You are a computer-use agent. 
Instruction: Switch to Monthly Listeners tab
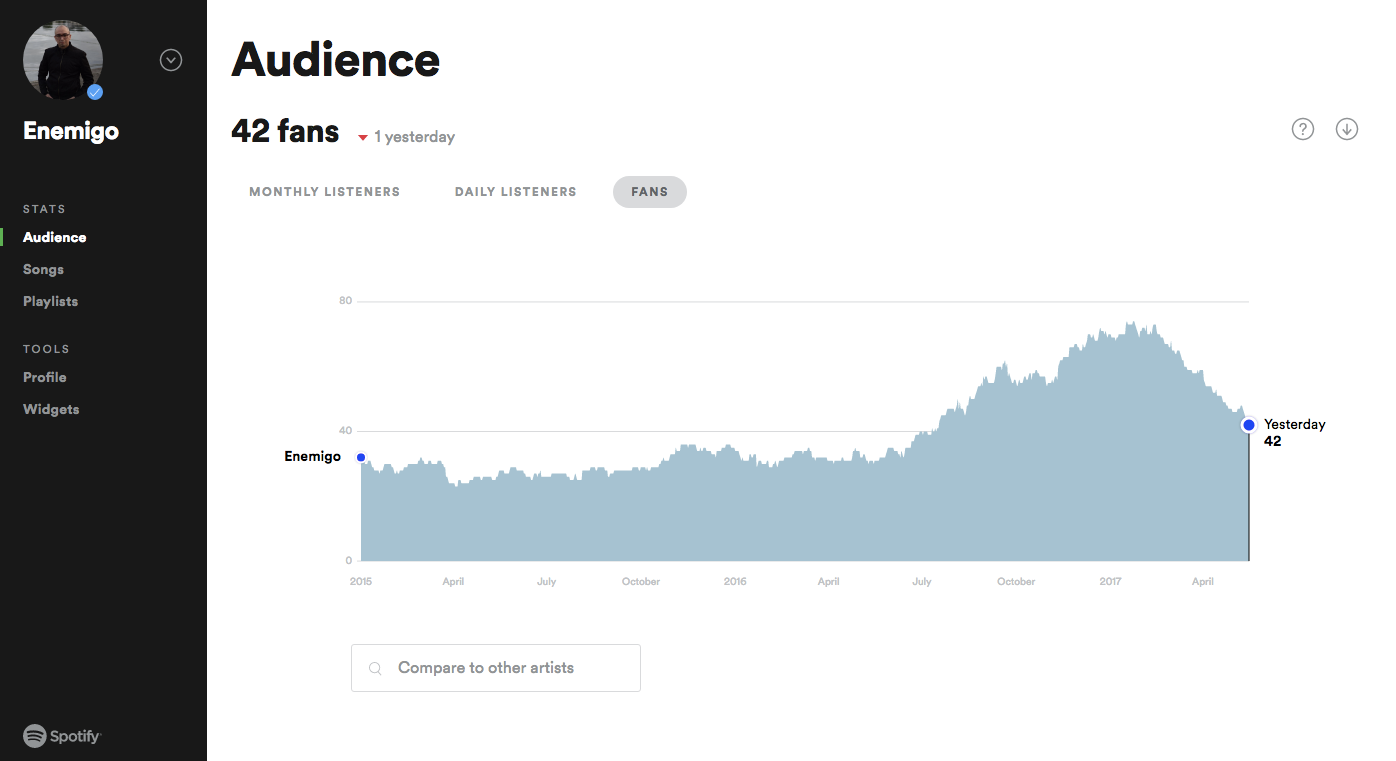324,192
